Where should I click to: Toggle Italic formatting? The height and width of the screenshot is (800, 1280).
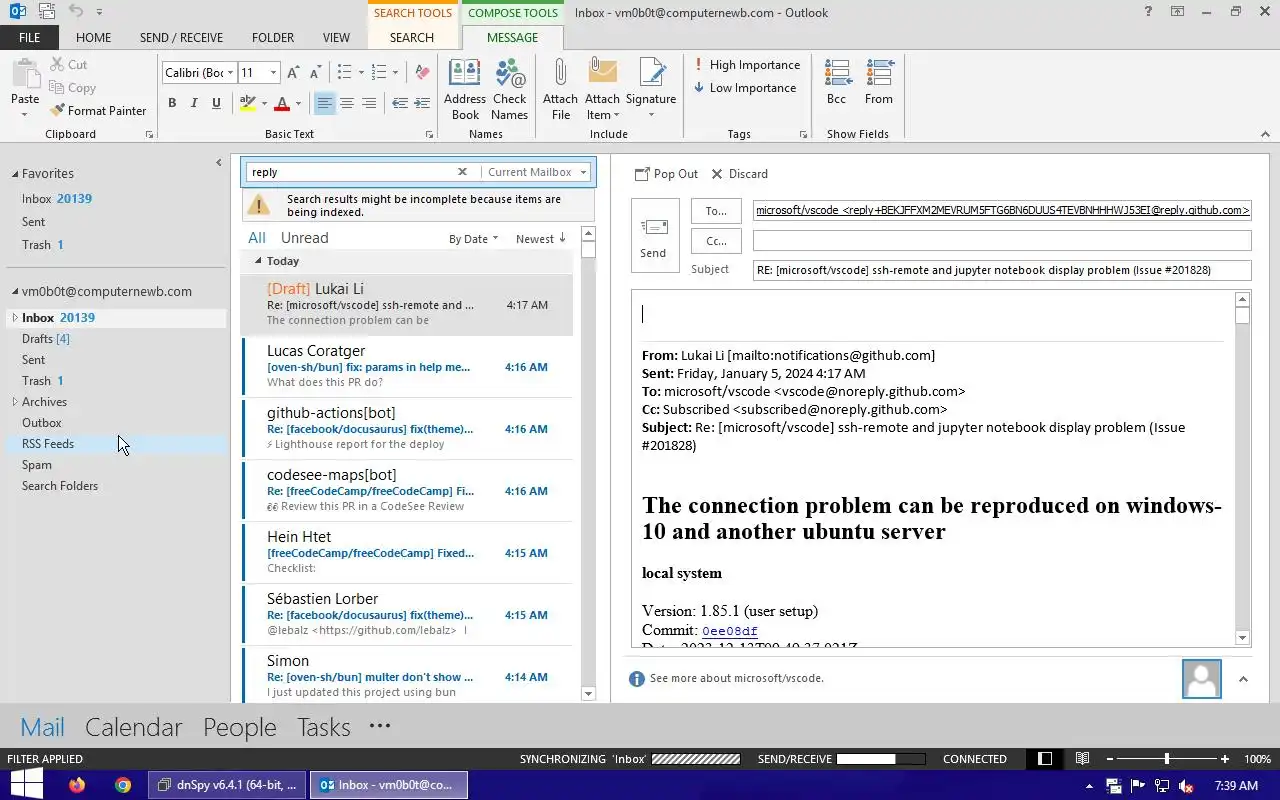194,103
